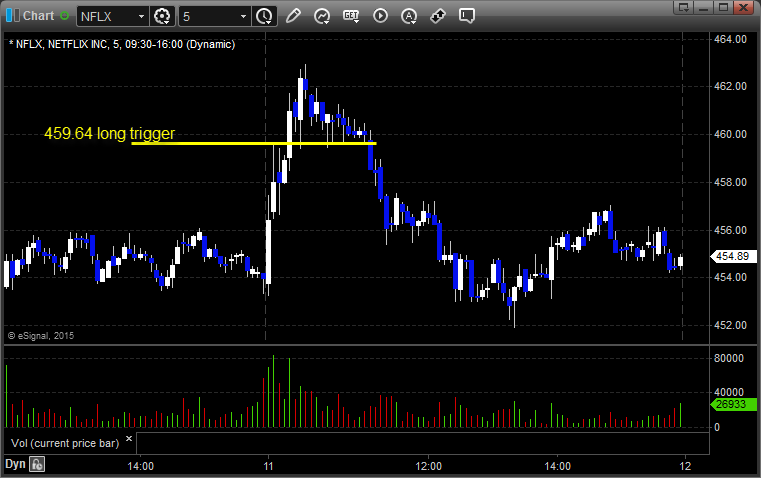Click the 'Dyn' time template label

coord(15,464)
